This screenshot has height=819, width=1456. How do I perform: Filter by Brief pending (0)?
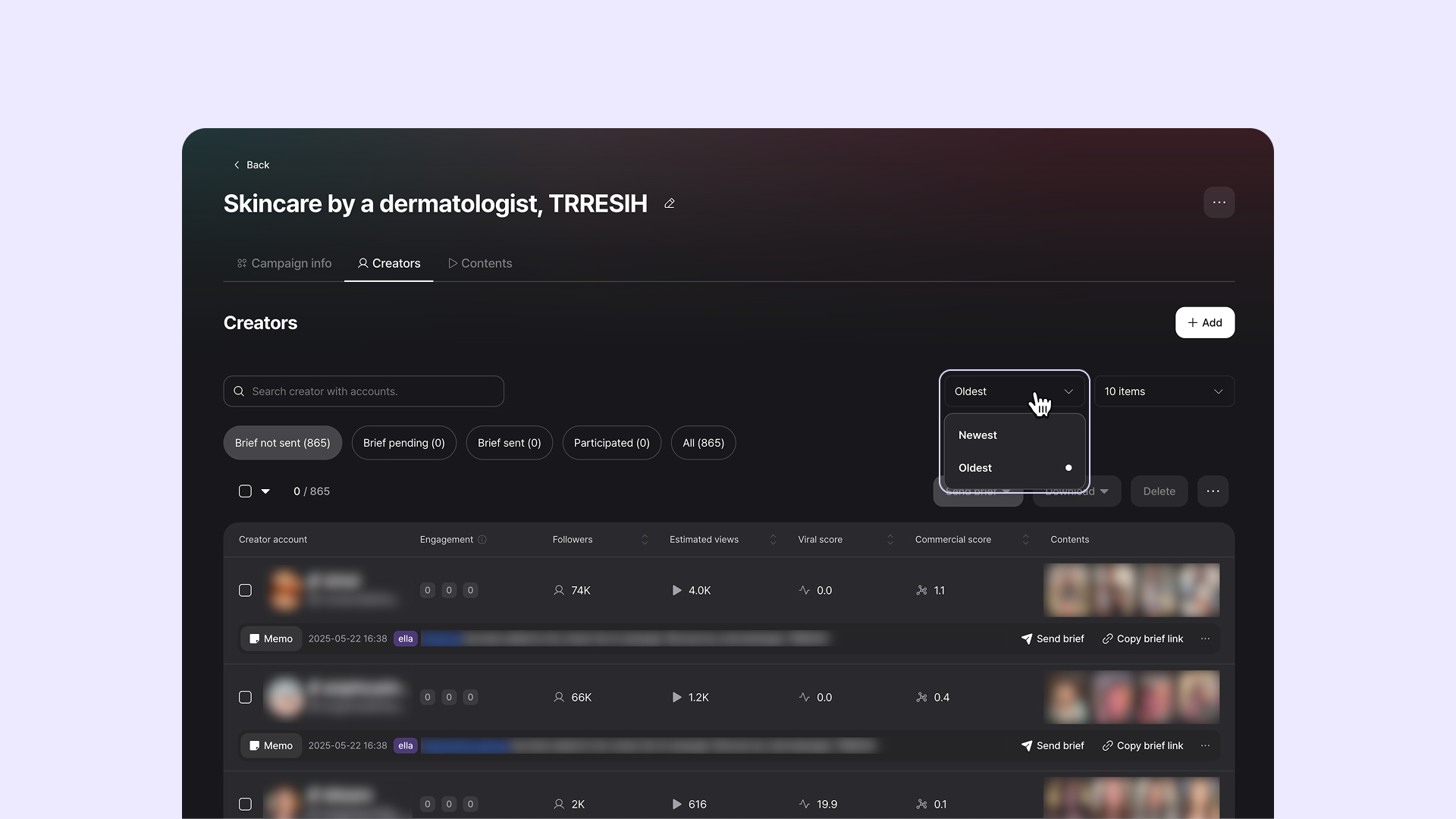(x=403, y=443)
